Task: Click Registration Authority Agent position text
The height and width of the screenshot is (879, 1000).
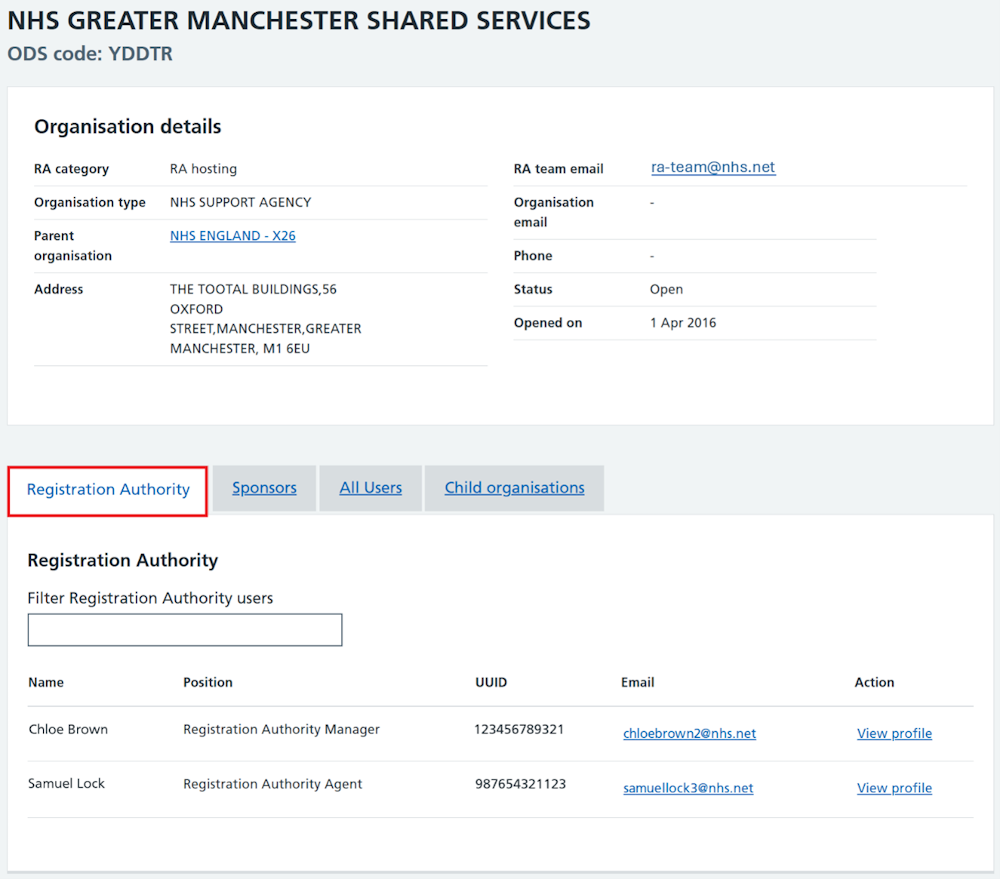Action: pos(272,783)
